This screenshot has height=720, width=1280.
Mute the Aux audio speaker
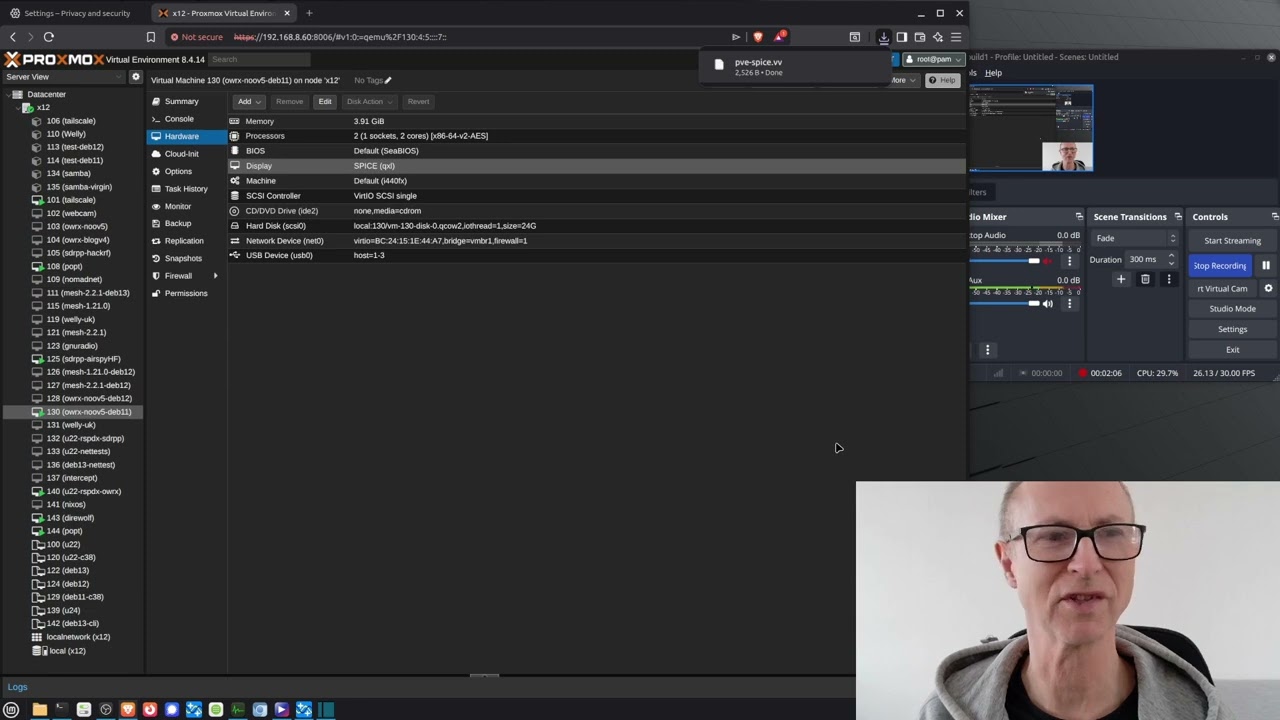point(1047,304)
